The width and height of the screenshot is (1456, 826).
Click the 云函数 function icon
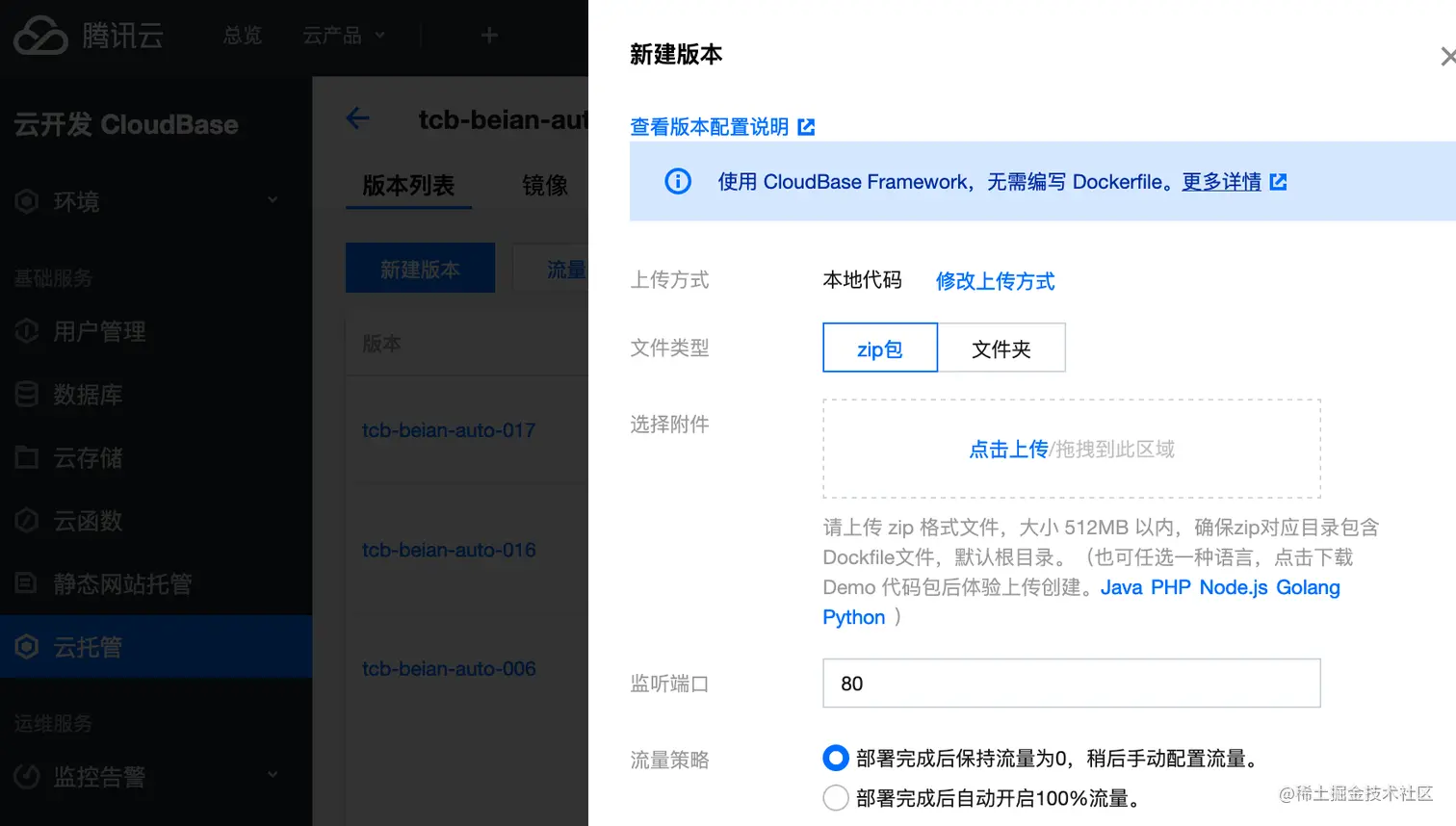27,521
